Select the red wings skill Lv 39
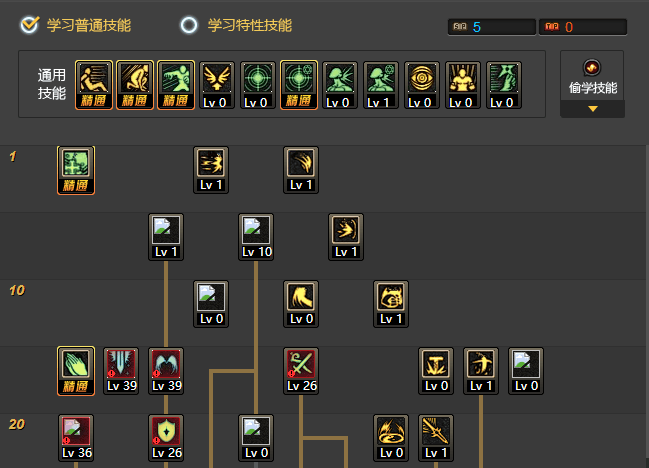649x468 pixels. [x=166, y=371]
